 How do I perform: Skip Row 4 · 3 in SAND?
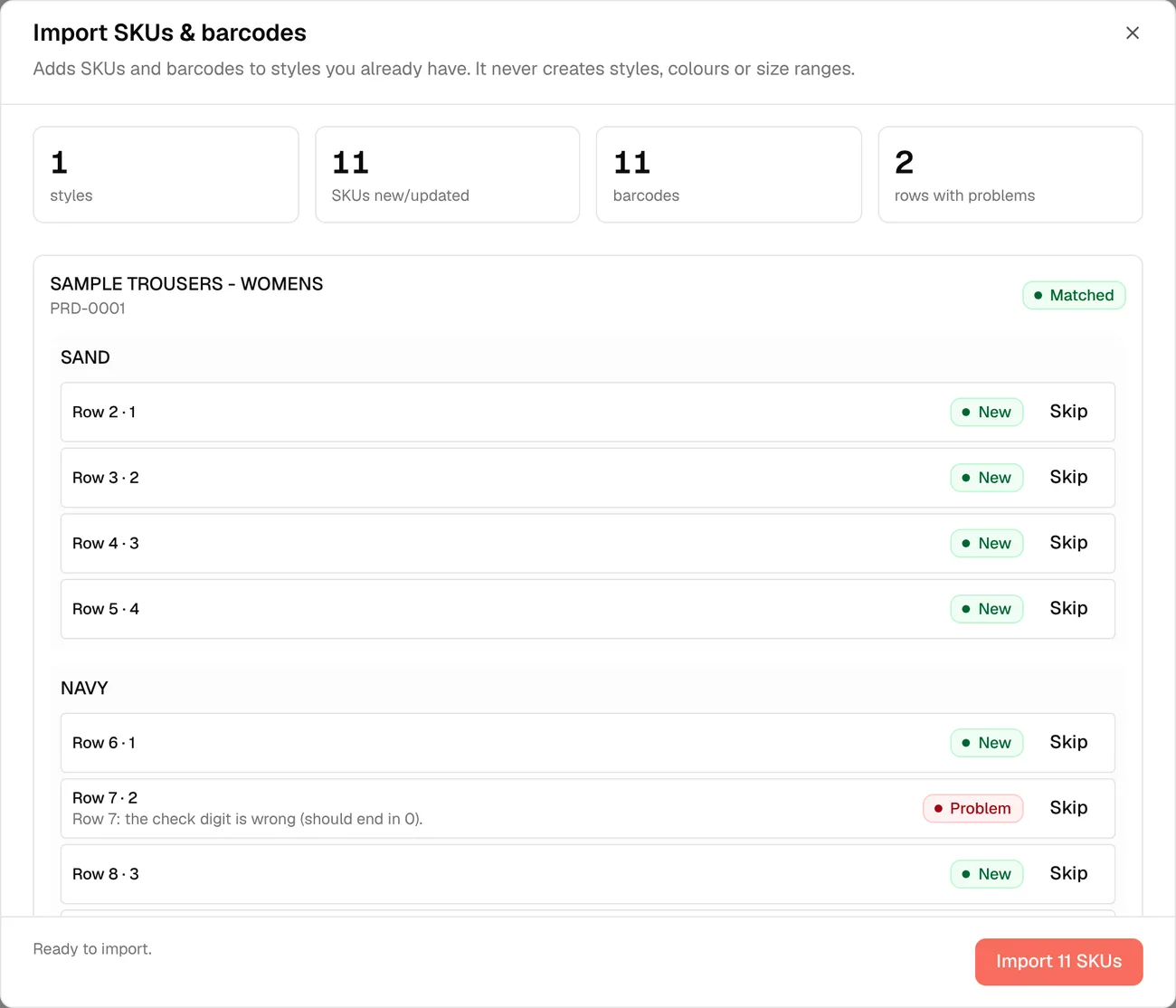click(x=1068, y=543)
